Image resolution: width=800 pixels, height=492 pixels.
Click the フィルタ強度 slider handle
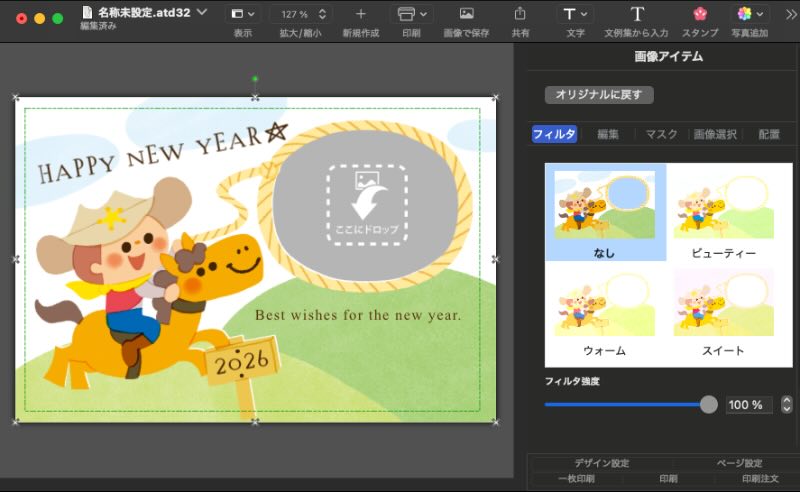708,404
